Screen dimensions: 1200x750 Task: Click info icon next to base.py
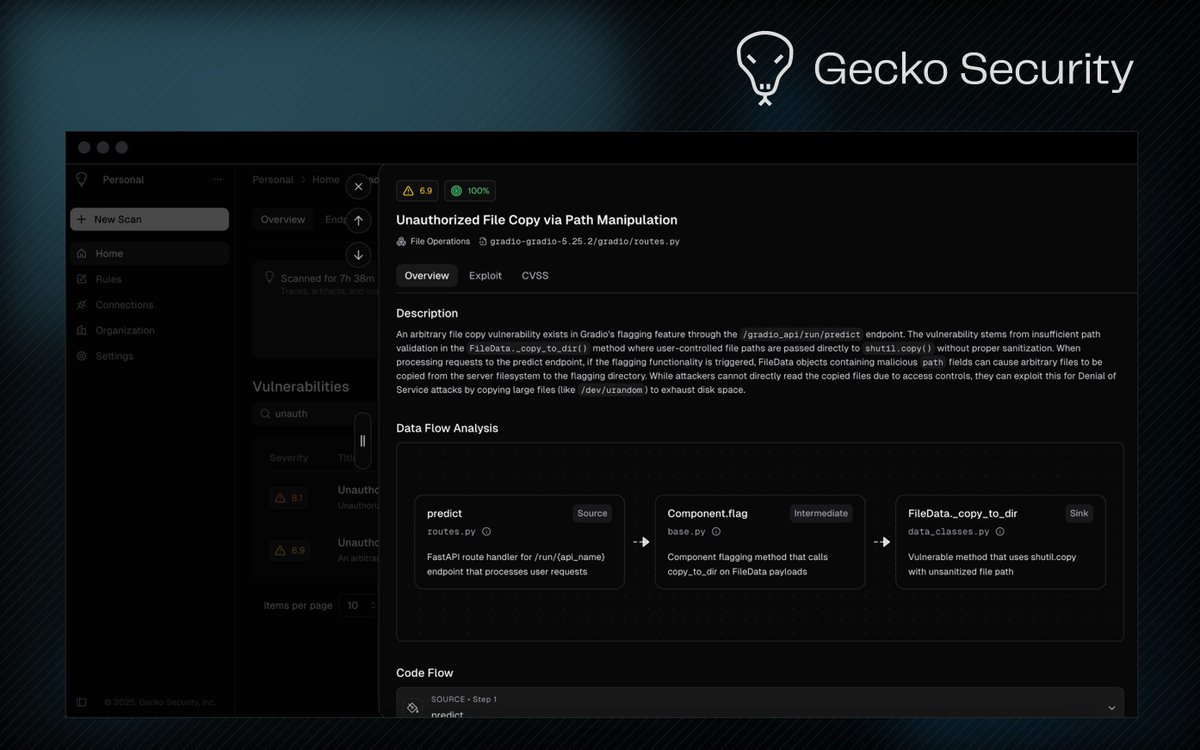point(718,532)
